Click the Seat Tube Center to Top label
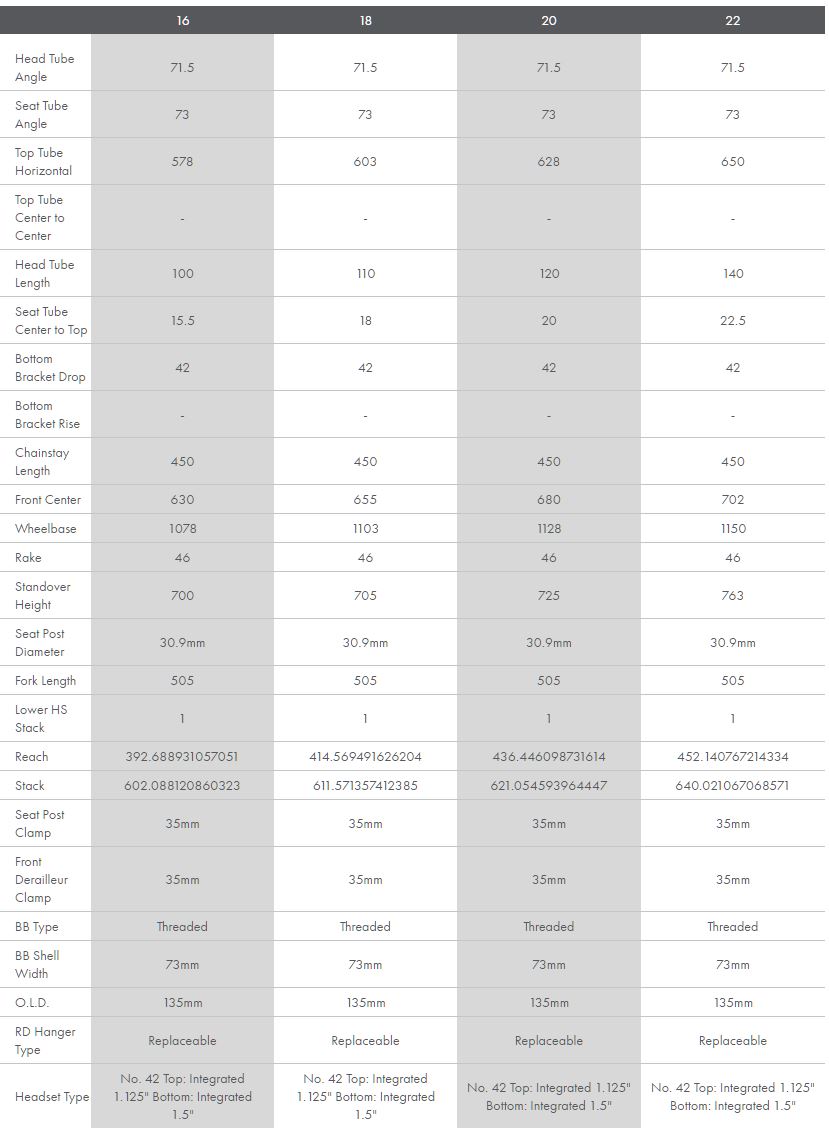This screenshot has height=1135, width=829. (x=50, y=320)
